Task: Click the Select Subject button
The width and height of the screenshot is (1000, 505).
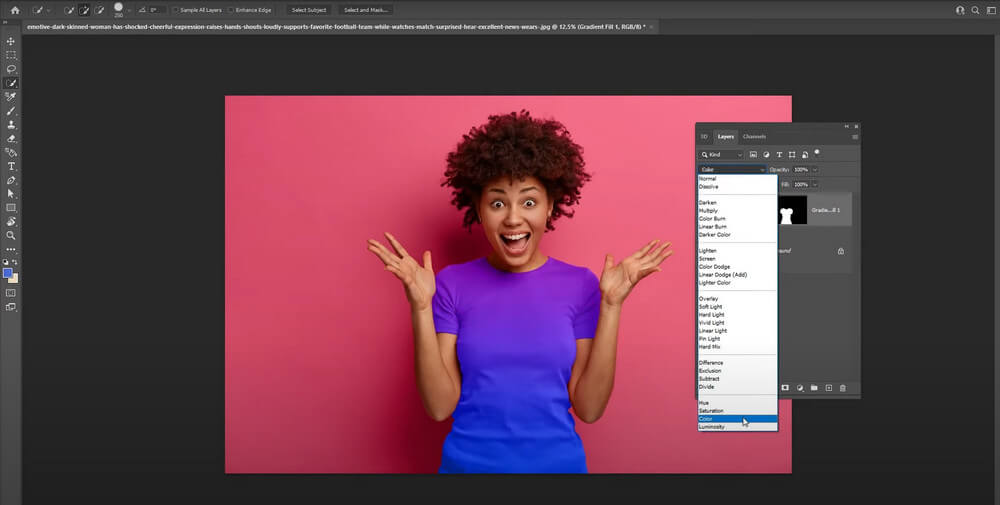Action: pos(309,10)
